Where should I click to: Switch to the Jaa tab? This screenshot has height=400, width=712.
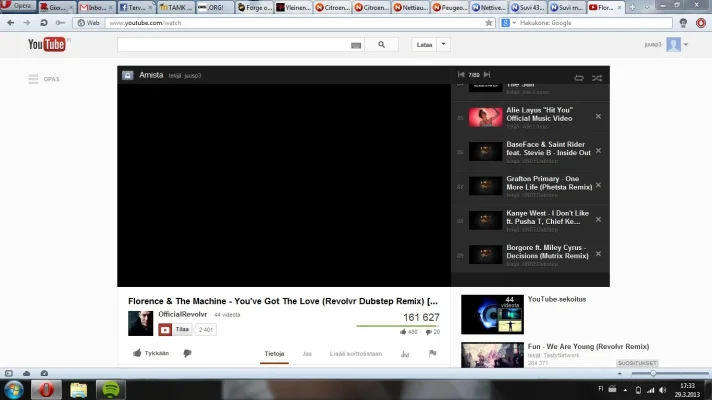point(307,353)
